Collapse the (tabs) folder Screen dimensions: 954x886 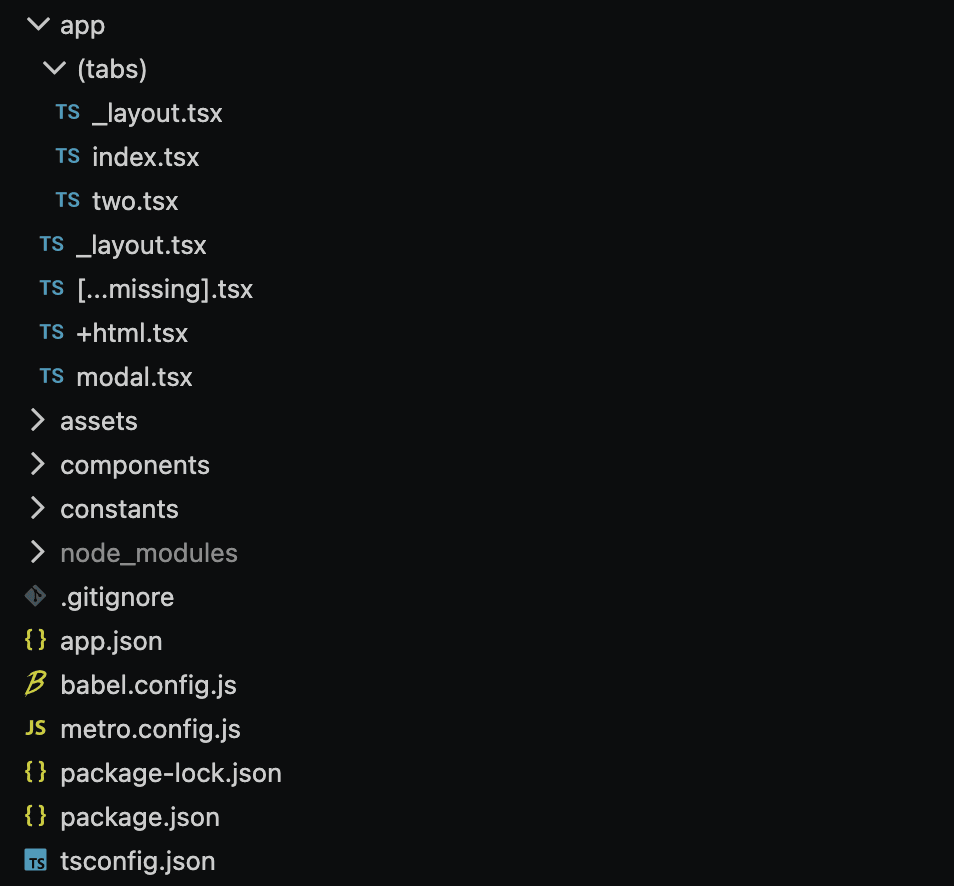pyautogui.click(x=53, y=68)
